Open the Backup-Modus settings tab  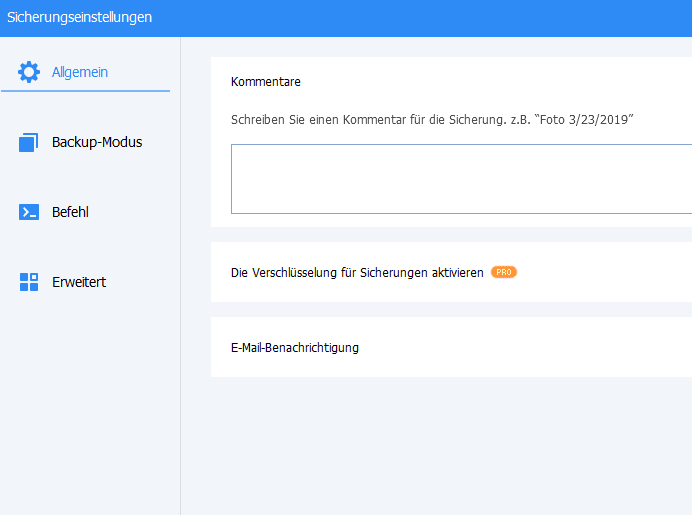pyautogui.click(x=97, y=142)
